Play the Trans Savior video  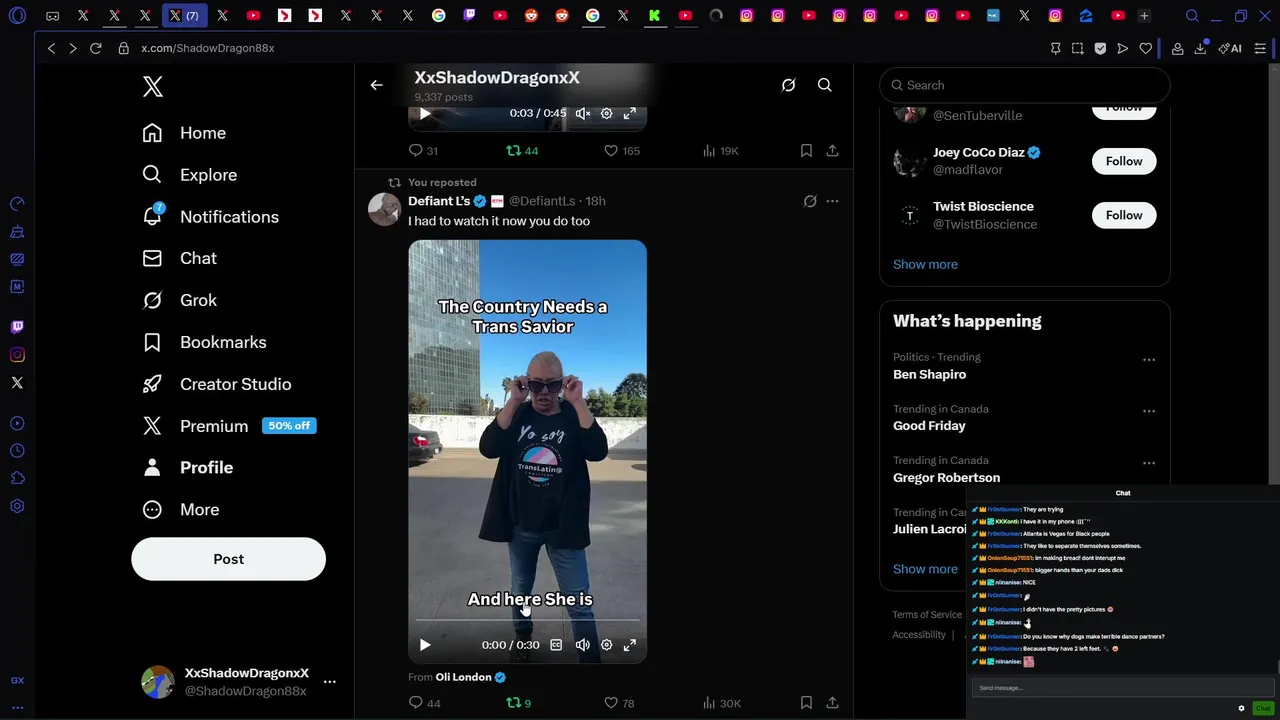[425, 645]
